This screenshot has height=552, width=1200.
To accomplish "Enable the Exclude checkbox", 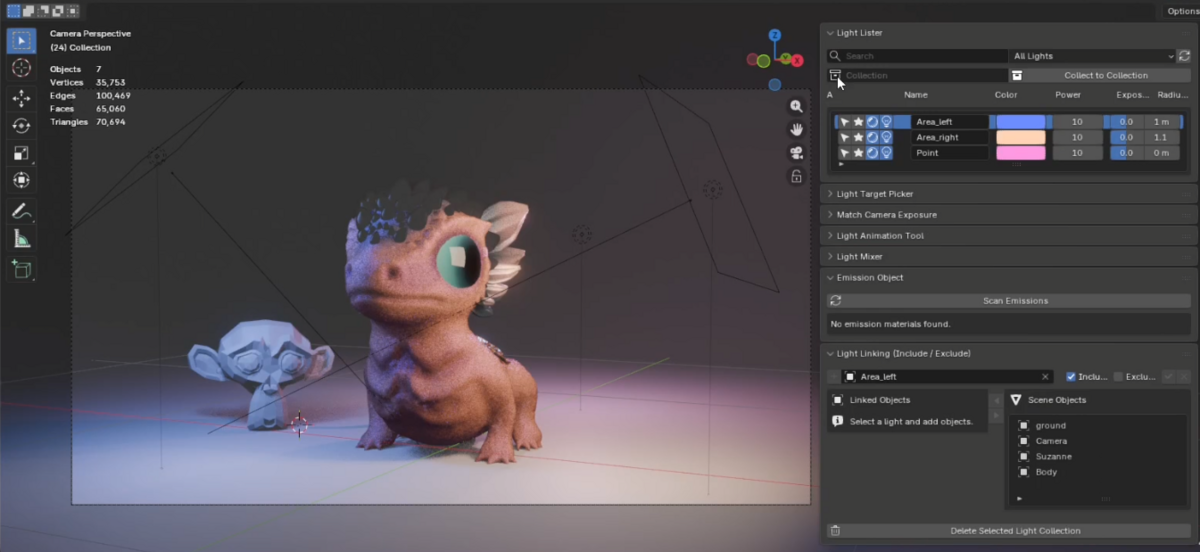I will pos(1118,377).
